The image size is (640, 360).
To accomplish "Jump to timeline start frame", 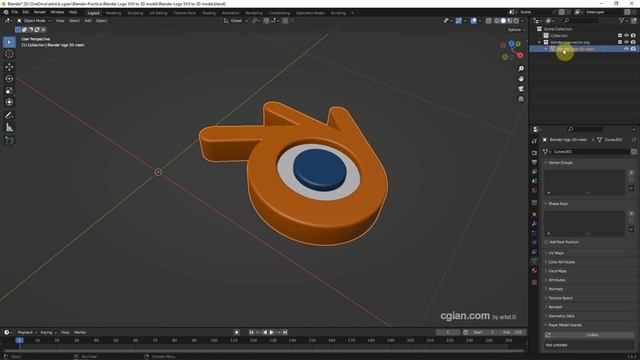I will click(251, 332).
